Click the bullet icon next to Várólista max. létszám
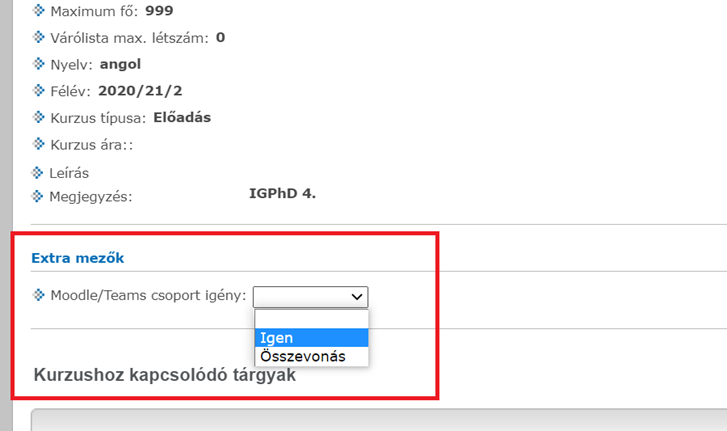 point(39,37)
